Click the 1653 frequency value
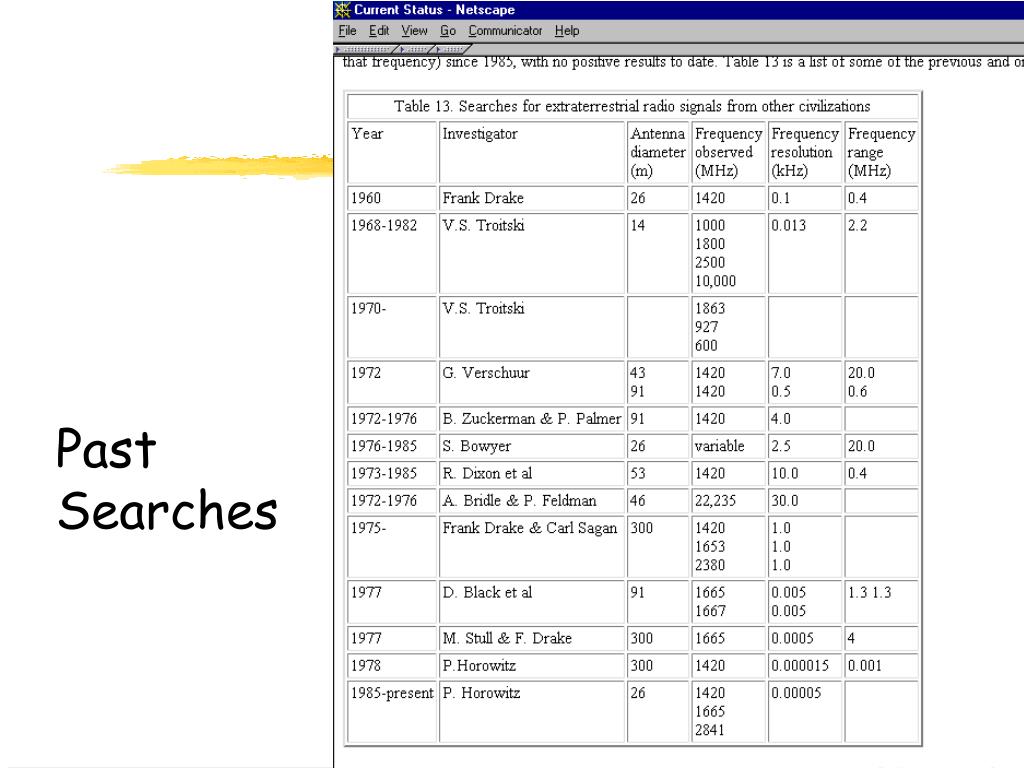The width and height of the screenshot is (1024, 768). coord(710,547)
